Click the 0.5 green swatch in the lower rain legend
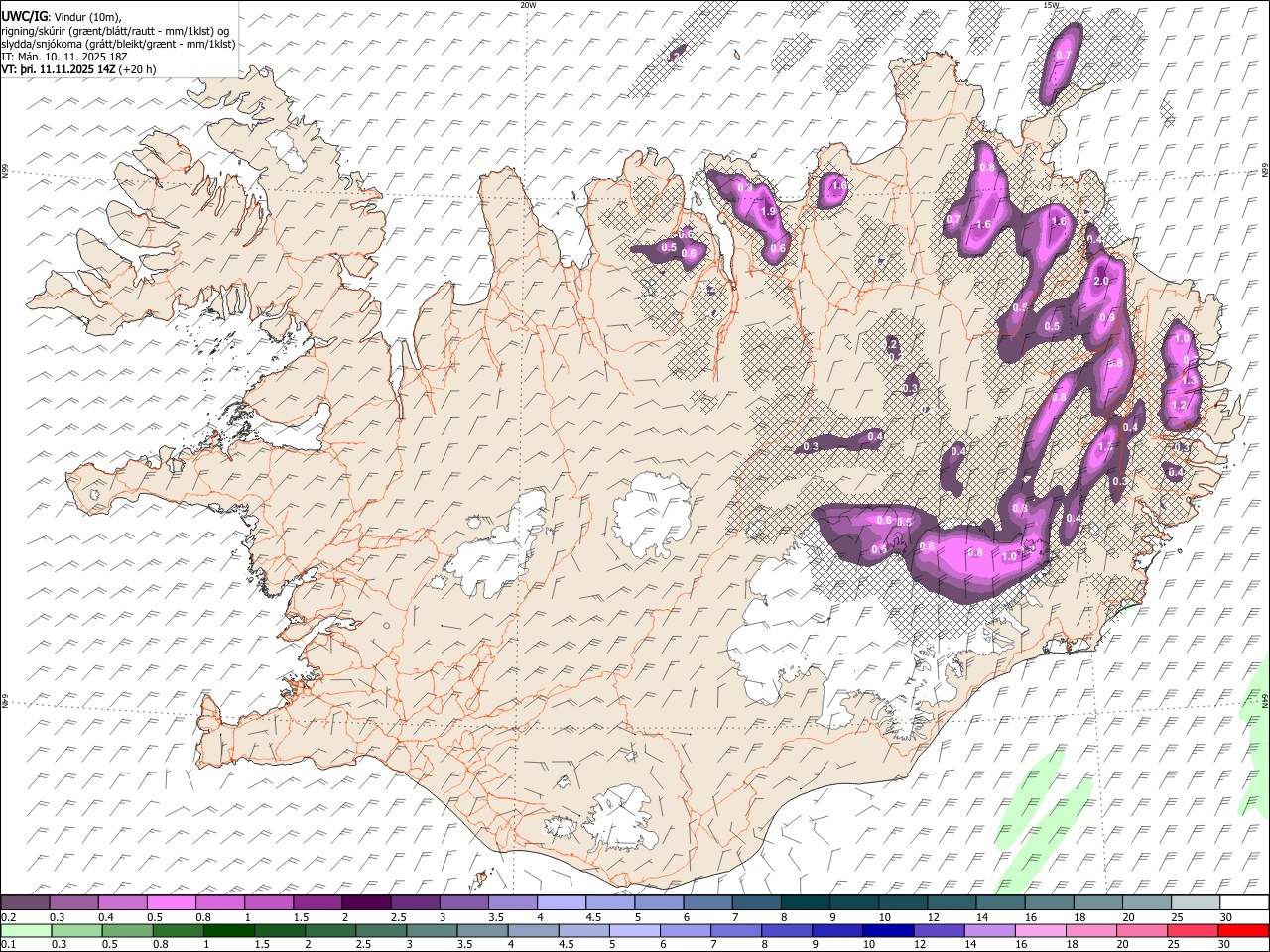 click(x=127, y=931)
